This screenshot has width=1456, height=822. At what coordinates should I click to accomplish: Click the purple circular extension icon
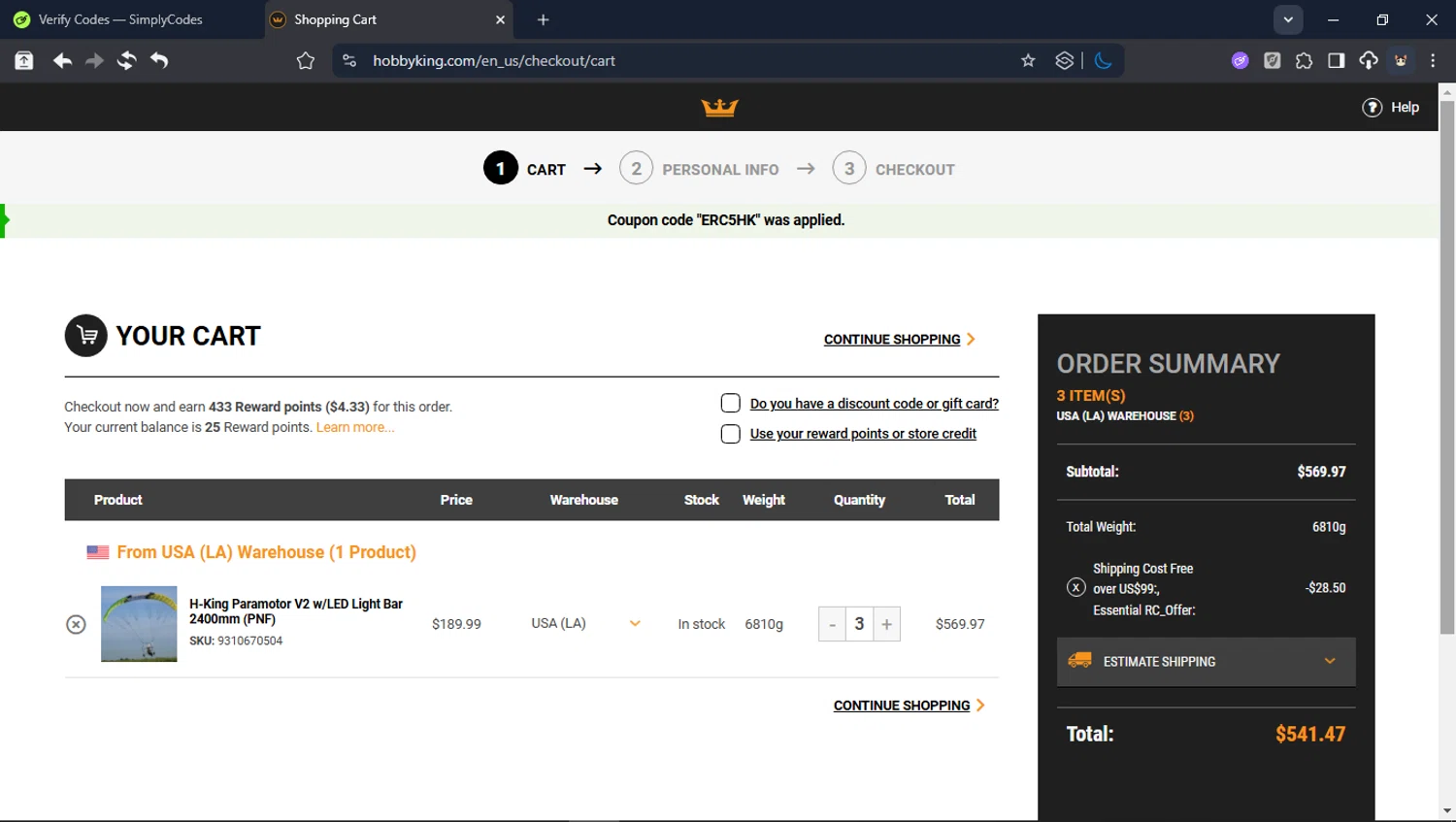1240,60
